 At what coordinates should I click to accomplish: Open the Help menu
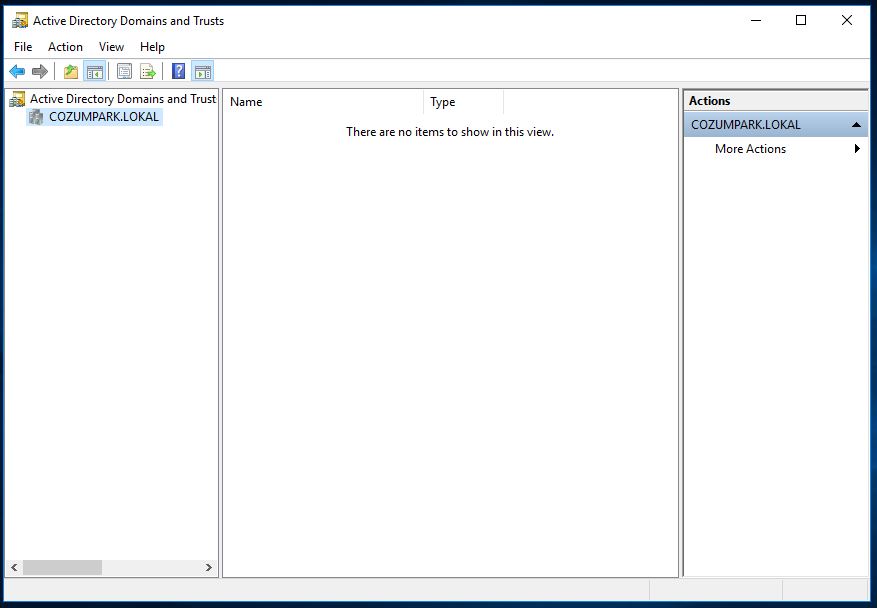[152, 47]
